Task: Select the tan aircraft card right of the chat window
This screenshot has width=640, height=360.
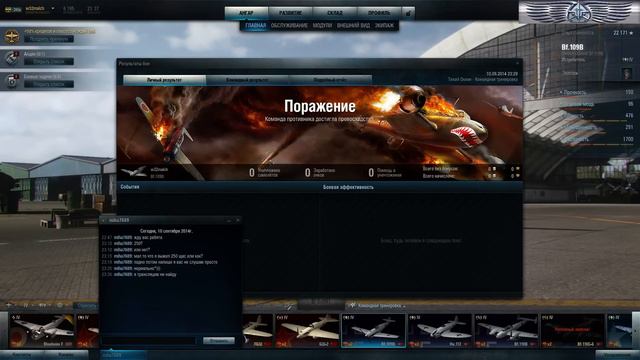Action: [x=307, y=331]
